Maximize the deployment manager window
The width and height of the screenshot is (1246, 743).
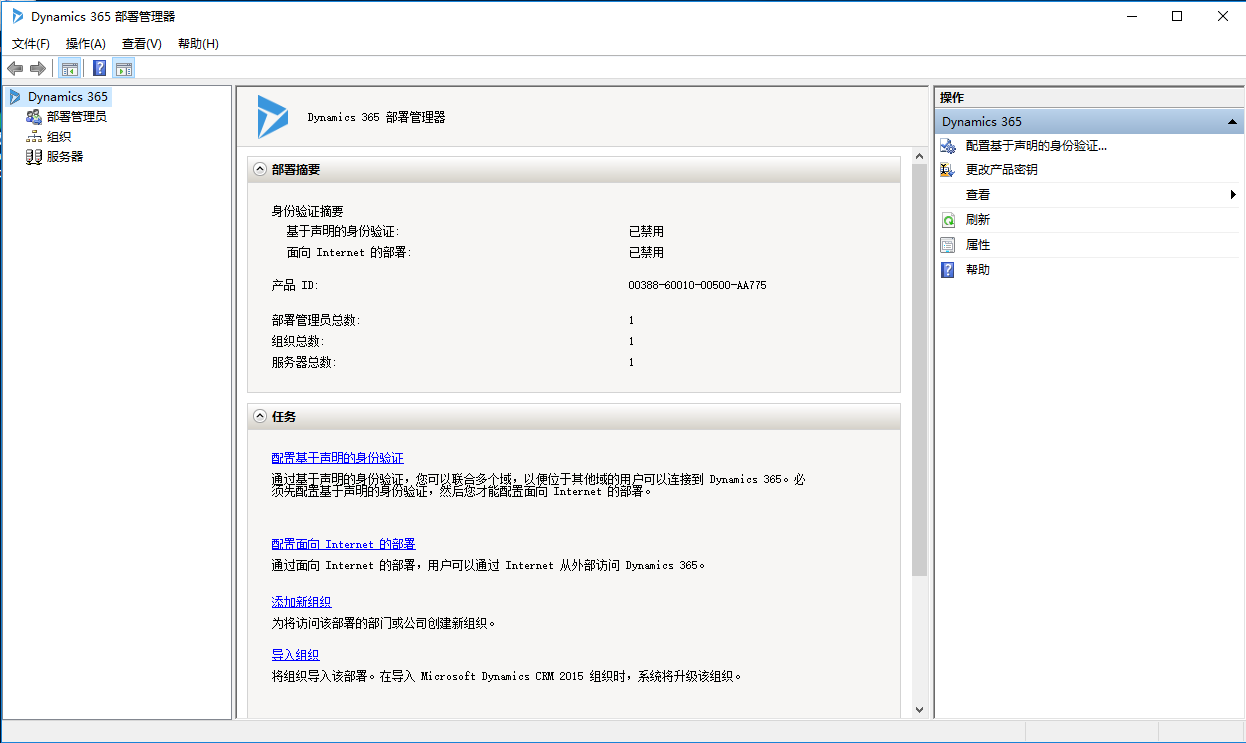click(1177, 16)
